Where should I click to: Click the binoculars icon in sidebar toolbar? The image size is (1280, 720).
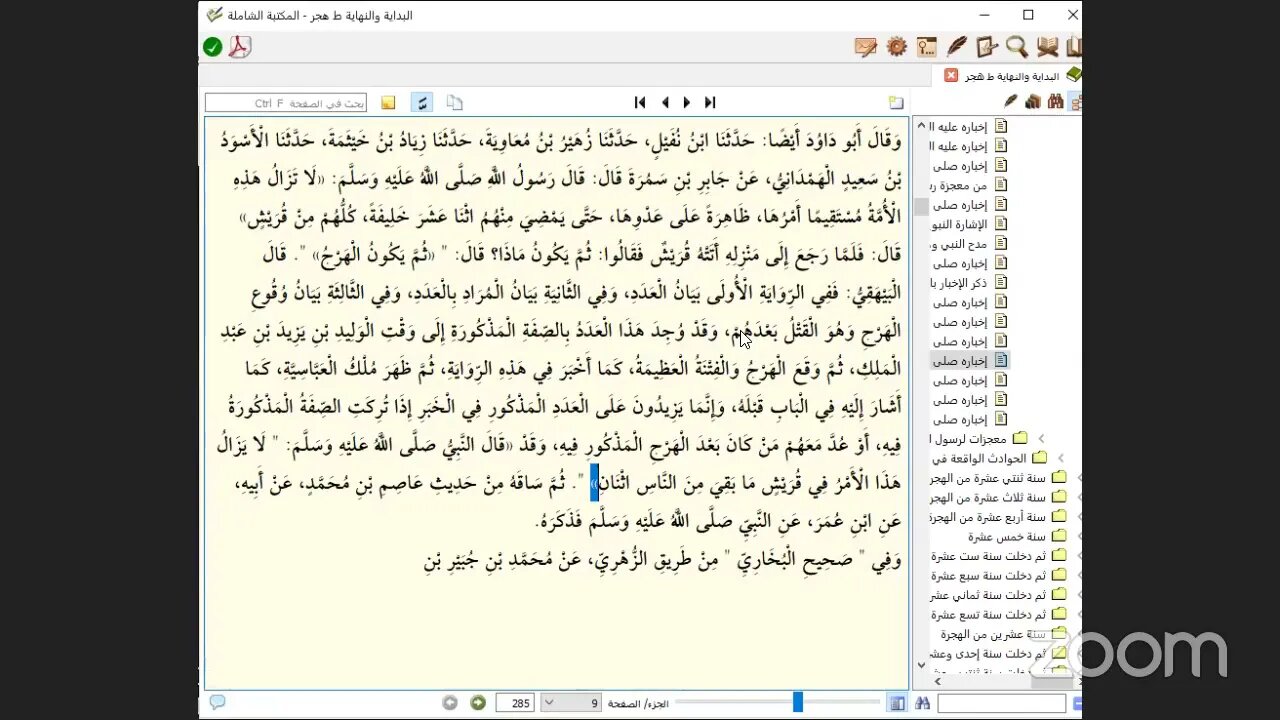1055,102
